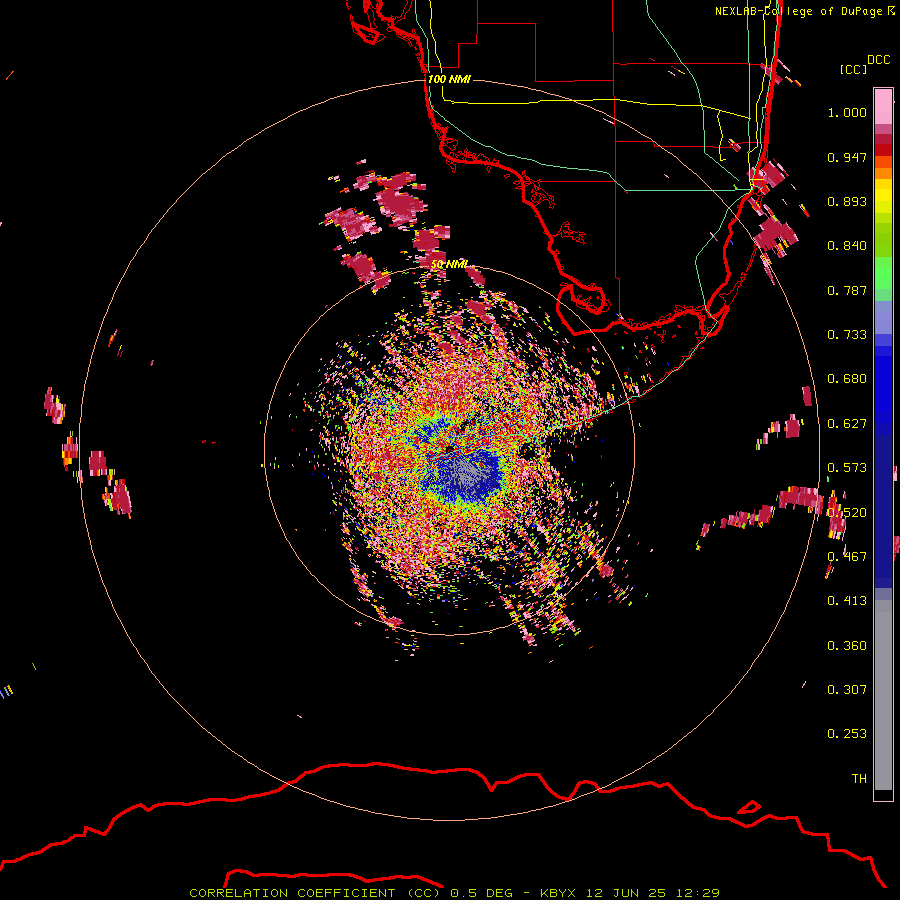The height and width of the screenshot is (900, 900).
Task: Click the 1.000 value on the color scale
Action: pyautogui.click(x=847, y=112)
